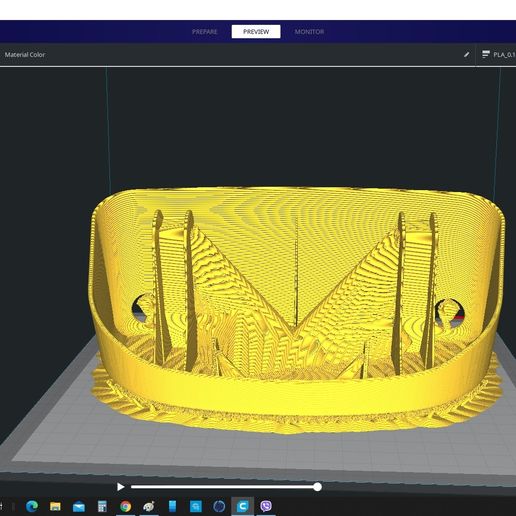This screenshot has height=516, width=516.
Task: Open Viber from the taskbar
Action: [266, 506]
